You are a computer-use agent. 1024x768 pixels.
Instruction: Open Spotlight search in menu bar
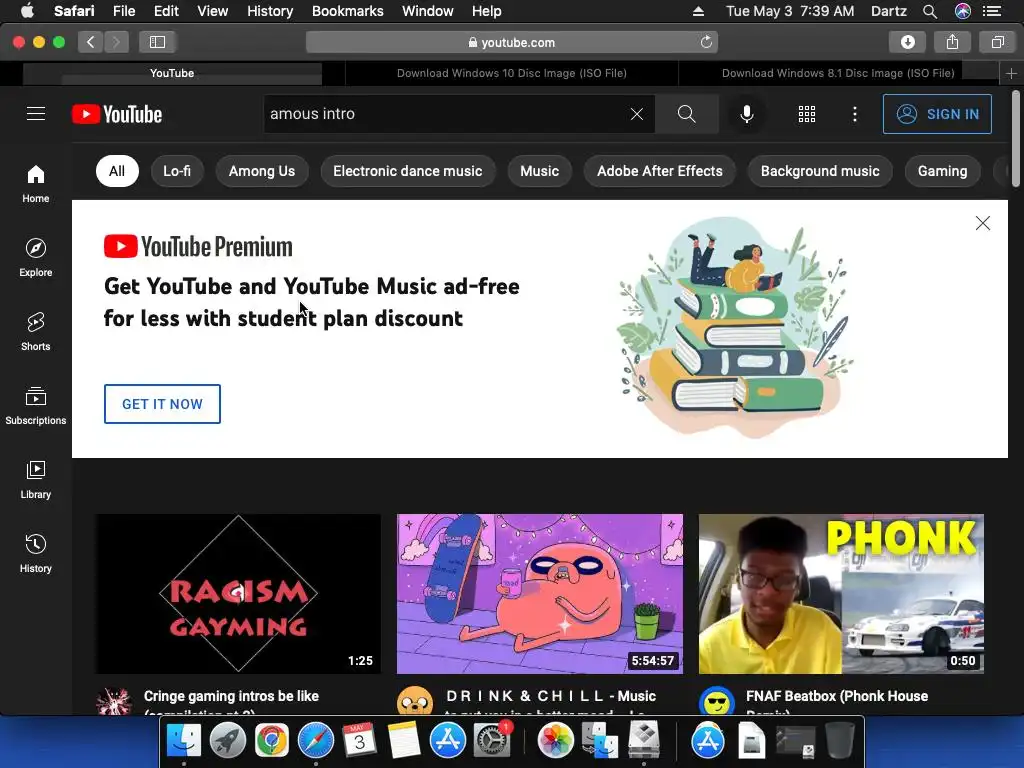930,11
